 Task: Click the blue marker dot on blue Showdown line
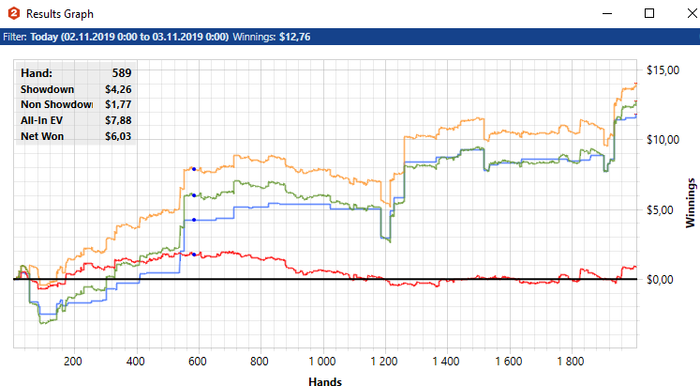[194, 220]
